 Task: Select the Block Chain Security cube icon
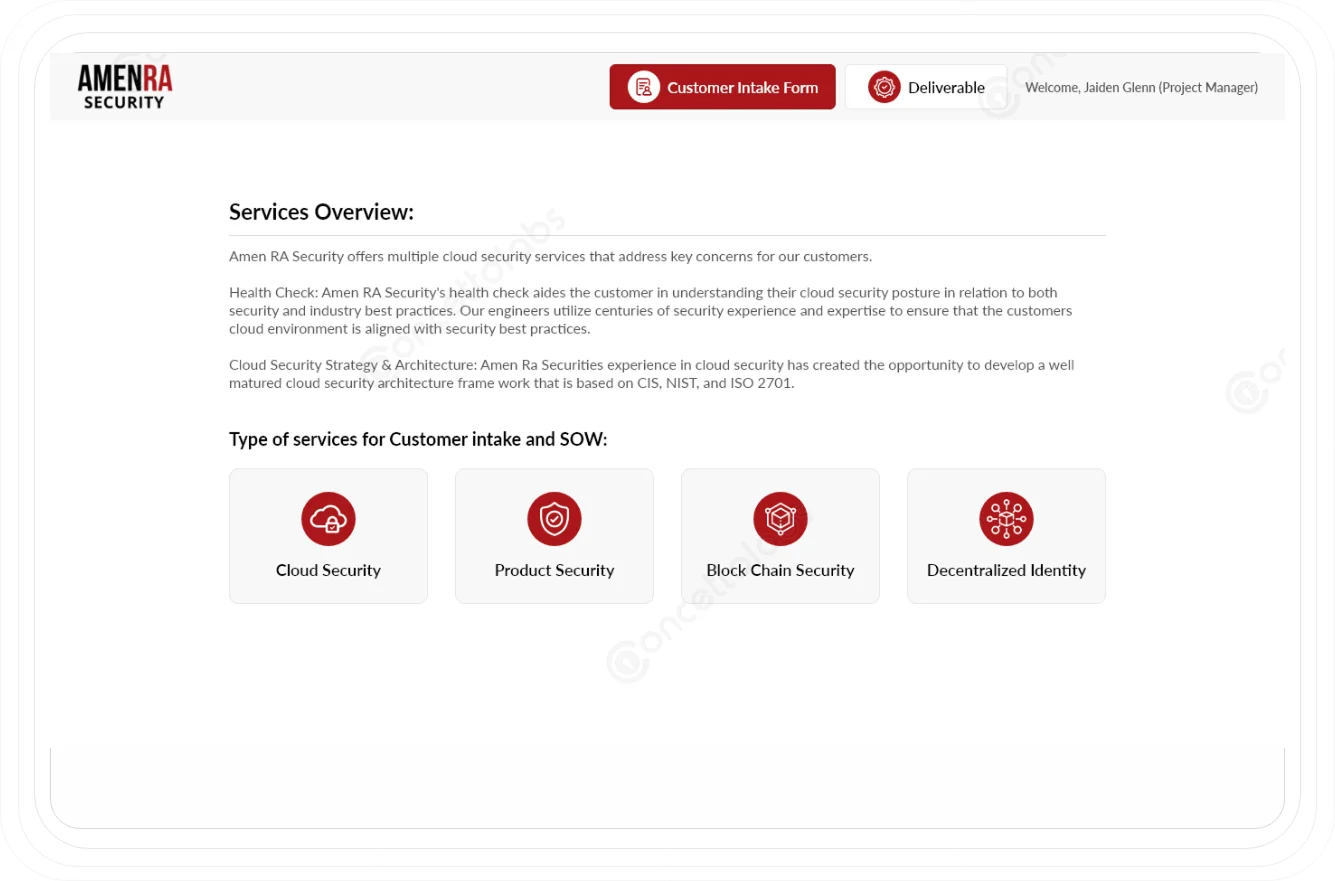[x=780, y=519]
